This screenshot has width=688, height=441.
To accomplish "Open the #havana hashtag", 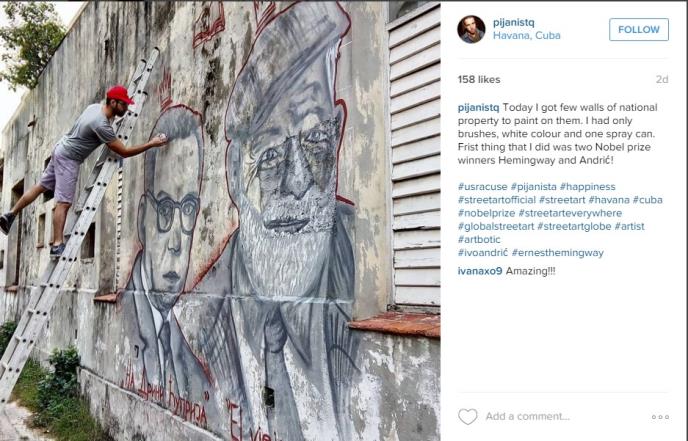I will click(609, 200).
